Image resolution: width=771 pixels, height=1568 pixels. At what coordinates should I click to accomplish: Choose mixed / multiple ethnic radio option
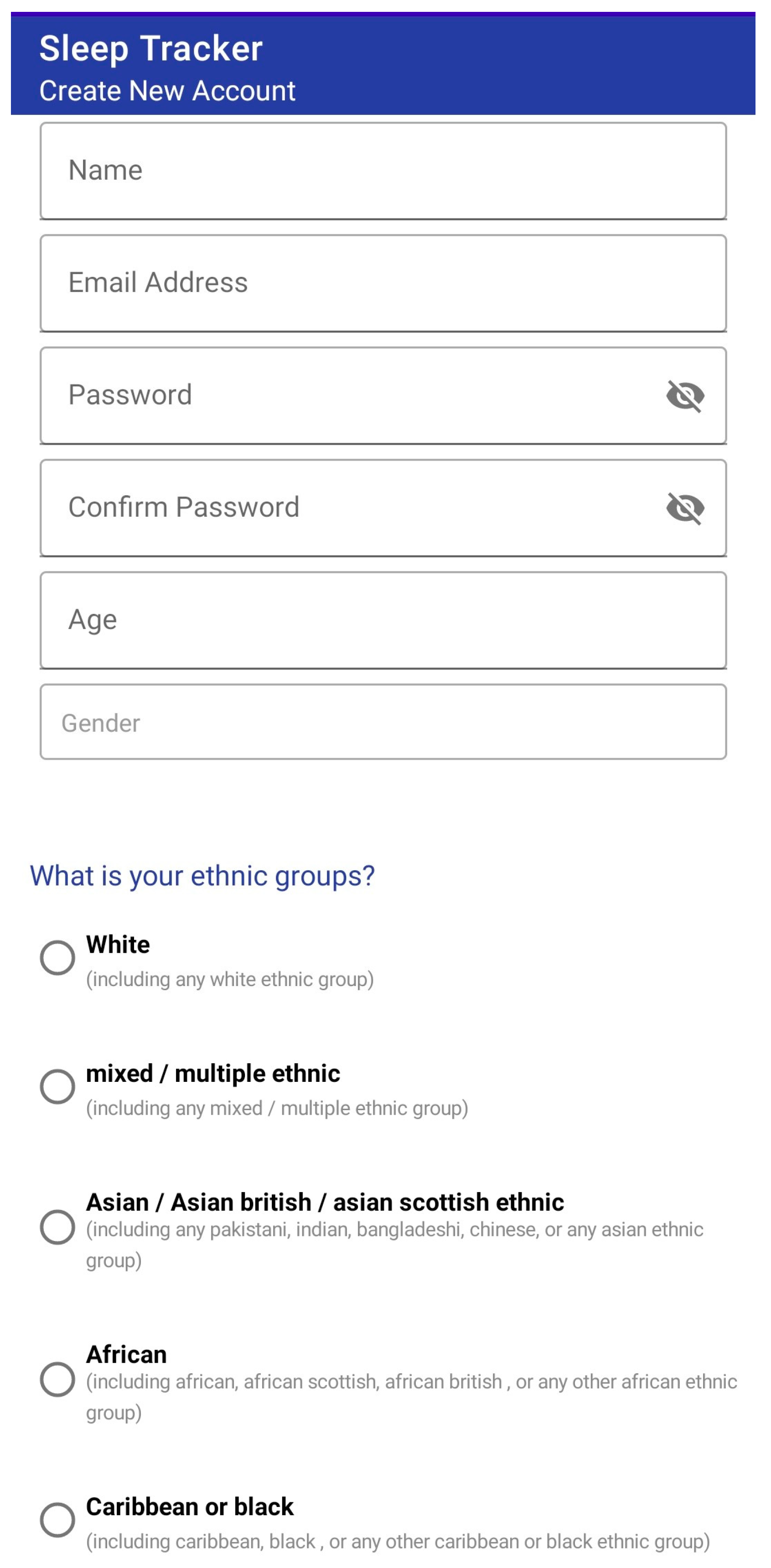point(57,1086)
